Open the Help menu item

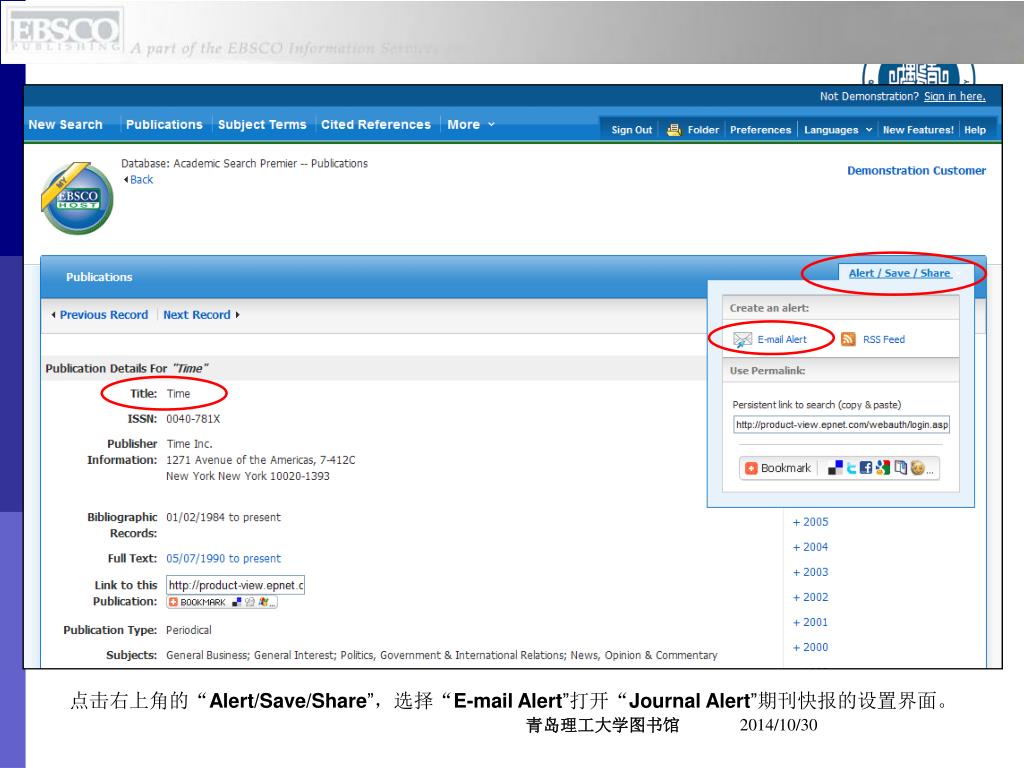click(x=975, y=130)
